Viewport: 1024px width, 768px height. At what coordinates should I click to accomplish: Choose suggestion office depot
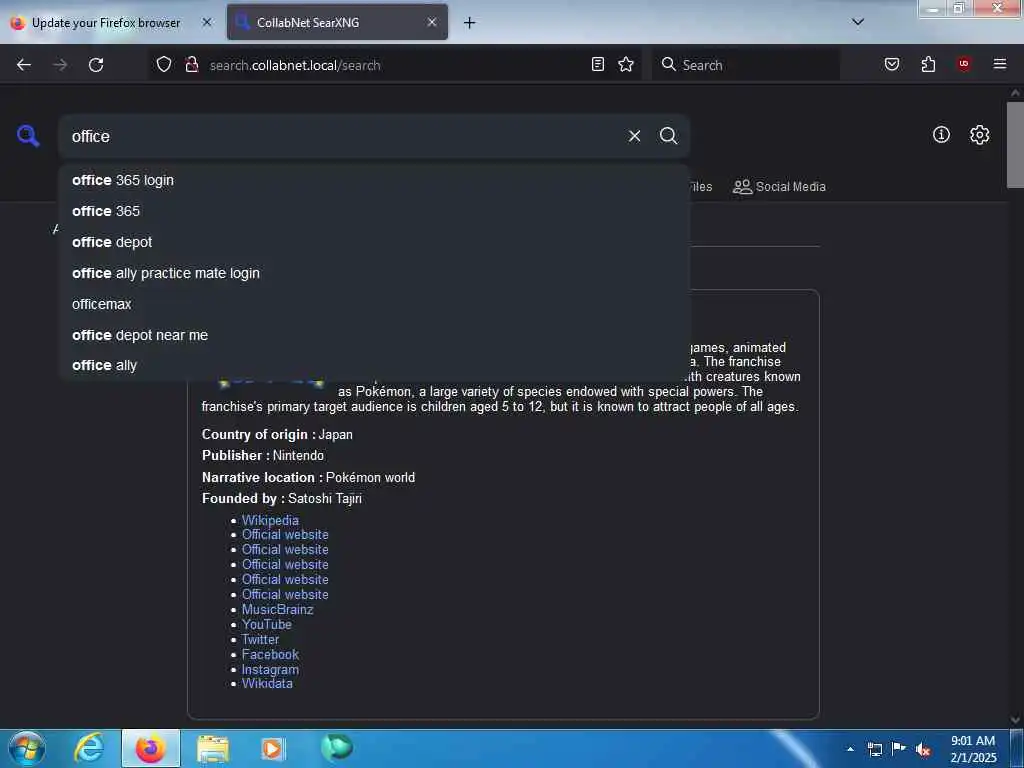(x=374, y=242)
